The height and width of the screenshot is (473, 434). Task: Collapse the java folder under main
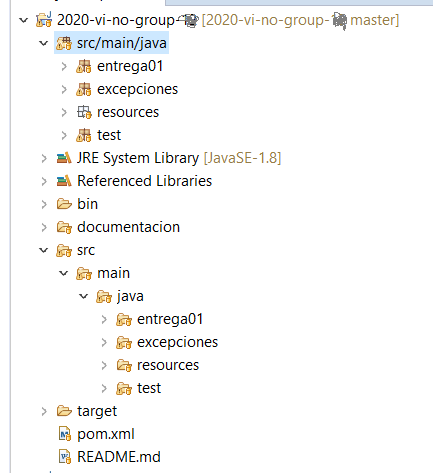[x=83, y=296]
